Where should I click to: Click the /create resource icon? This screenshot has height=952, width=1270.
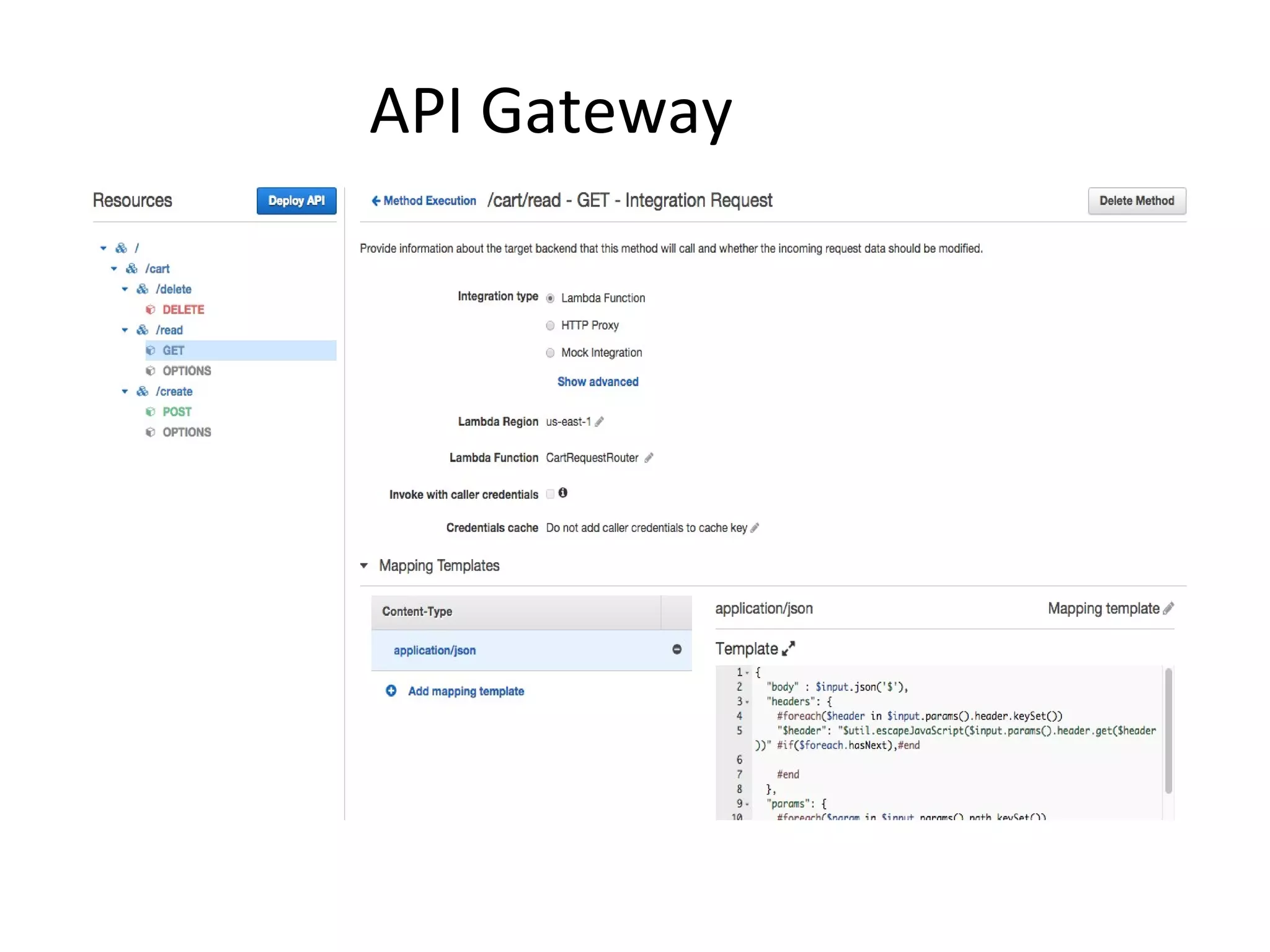point(143,391)
